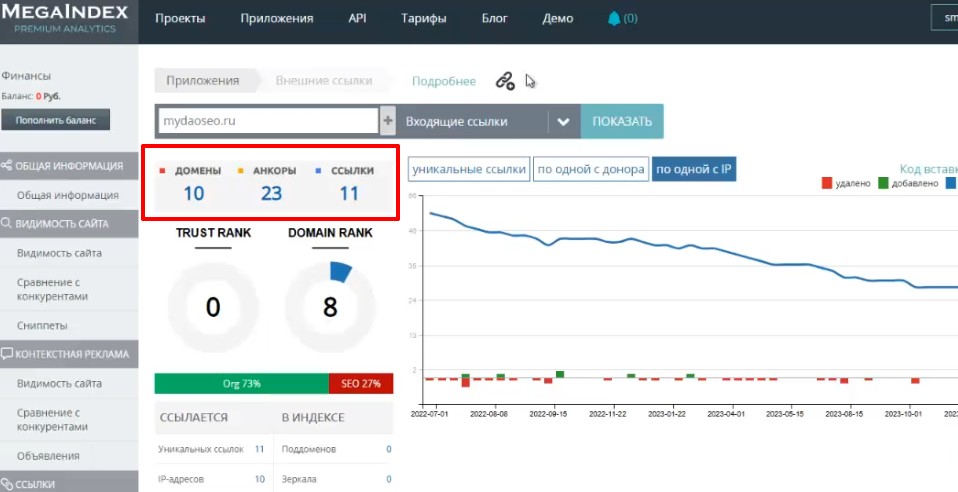Click the Поддоменов value 0
Screen dimensions: 958x492
[x=389, y=449]
